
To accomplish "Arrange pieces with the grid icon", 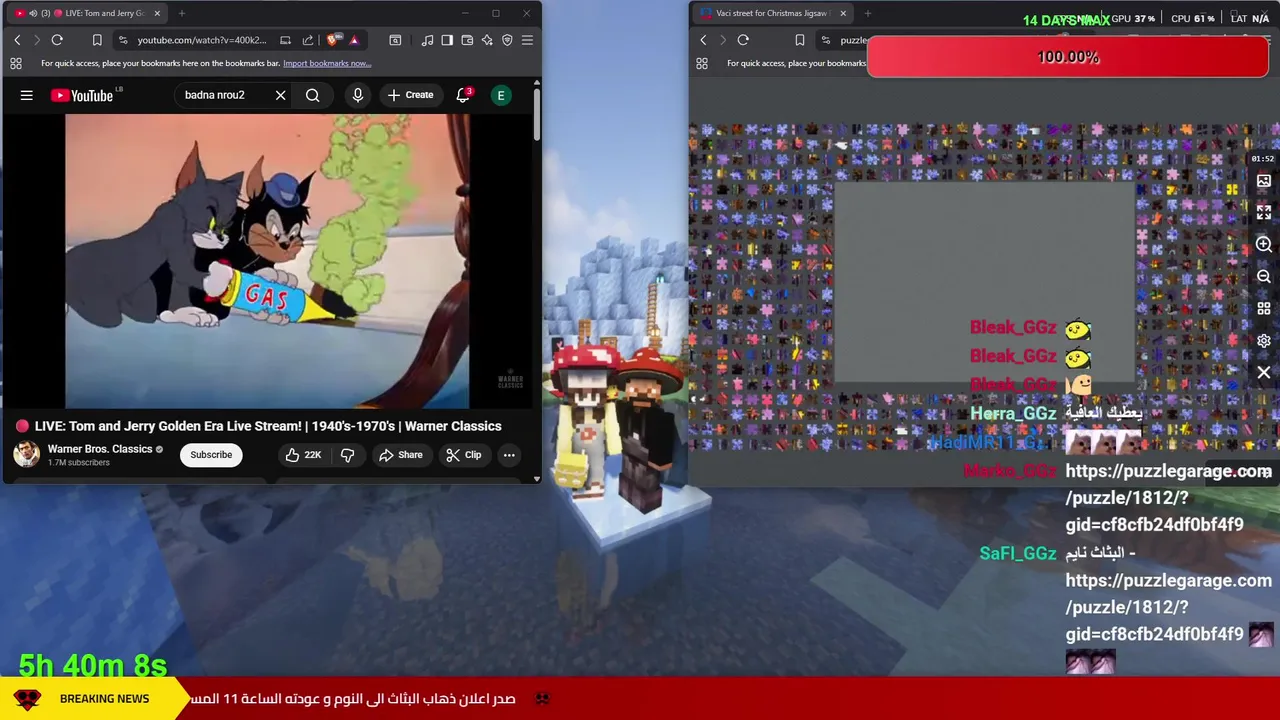I will [x=1264, y=309].
